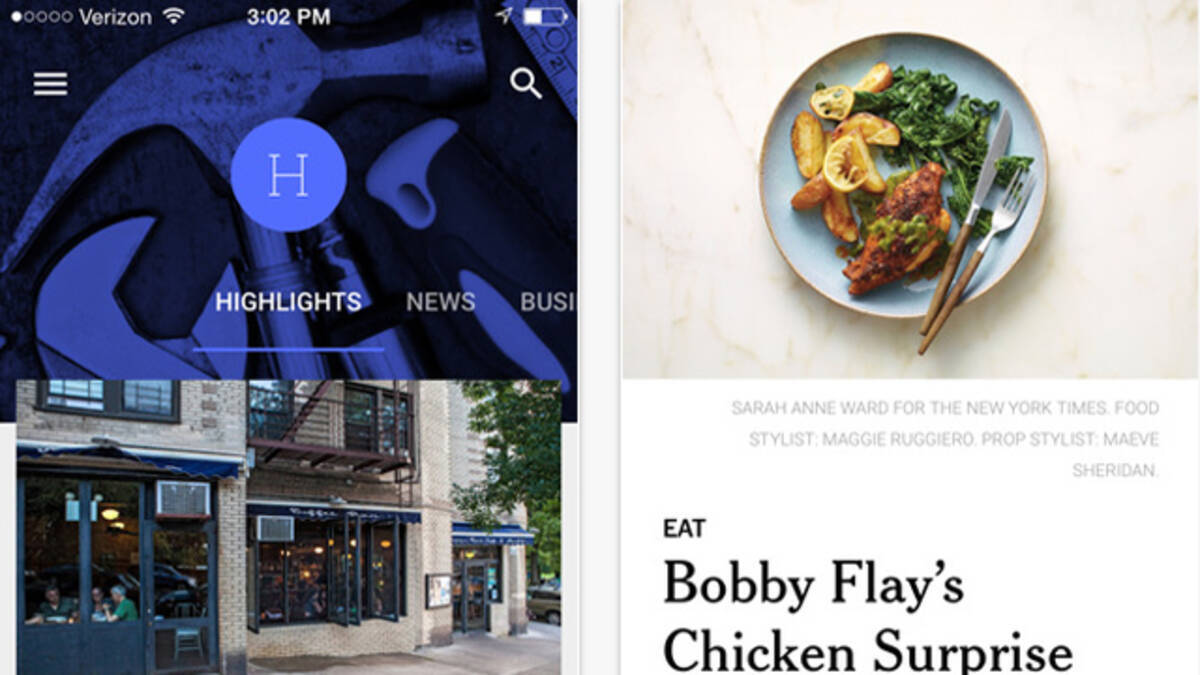Image resolution: width=1200 pixels, height=675 pixels.
Task: Tap the search magnifier icon
Action: pos(526,83)
